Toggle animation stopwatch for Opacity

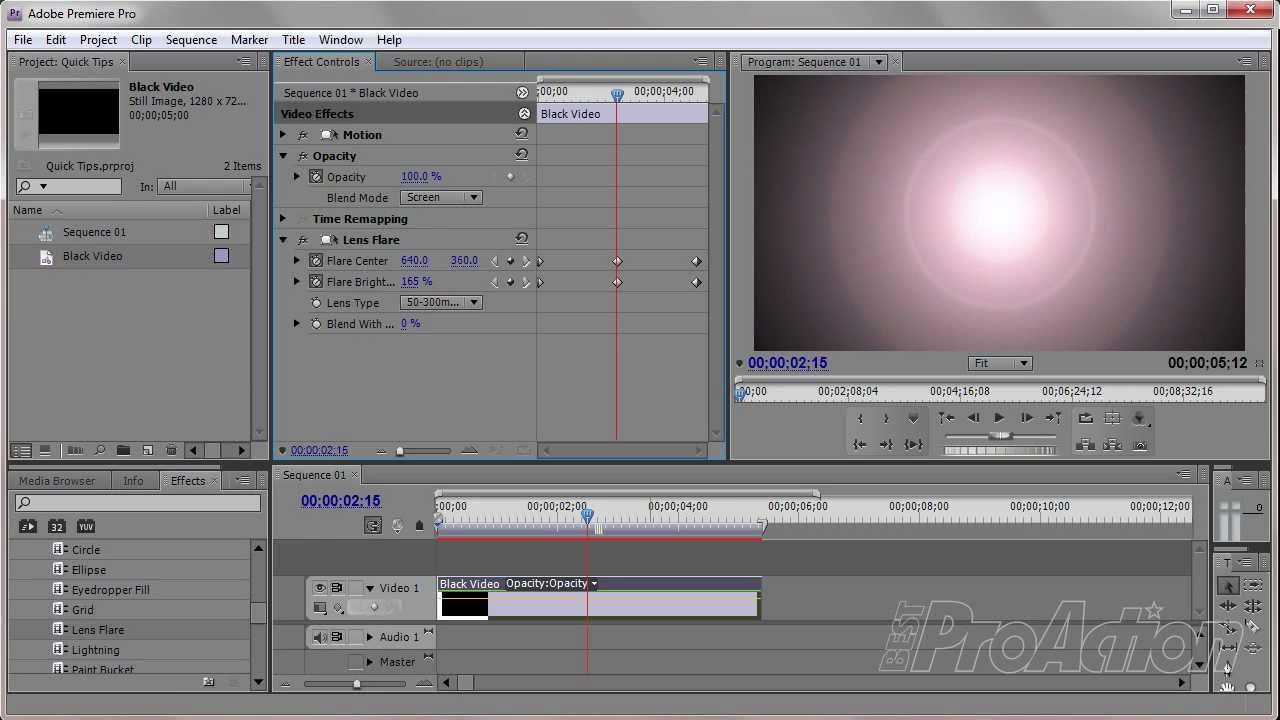click(x=316, y=177)
